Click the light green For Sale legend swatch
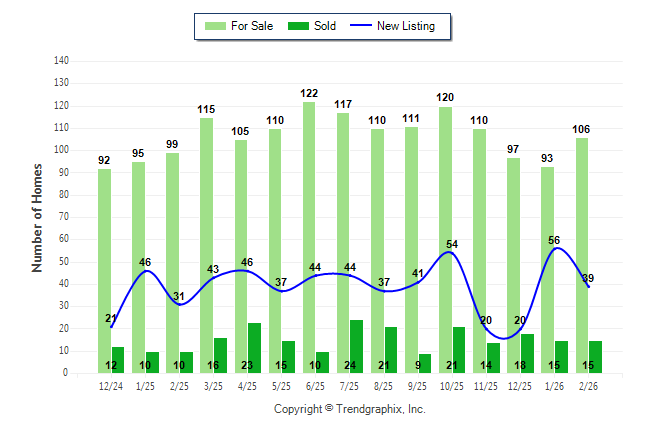 pyautogui.click(x=213, y=26)
